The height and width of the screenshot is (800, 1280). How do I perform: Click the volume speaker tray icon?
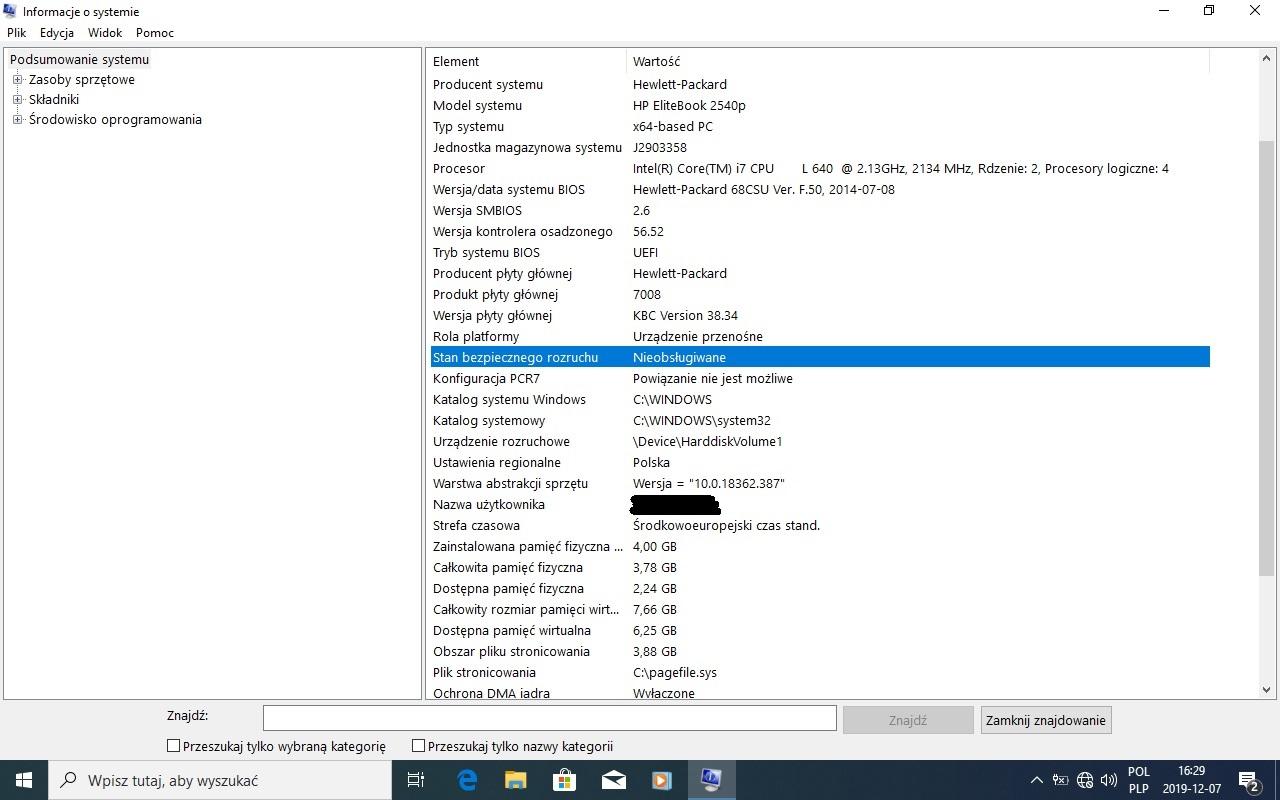point(1108,780)
